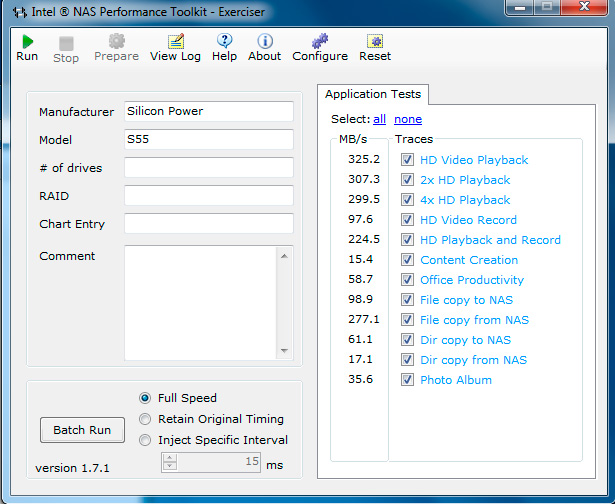Disable the Photo Album trace
This screenshot has height=504, width=615.
pyautogui.click(x=407, y=380)
